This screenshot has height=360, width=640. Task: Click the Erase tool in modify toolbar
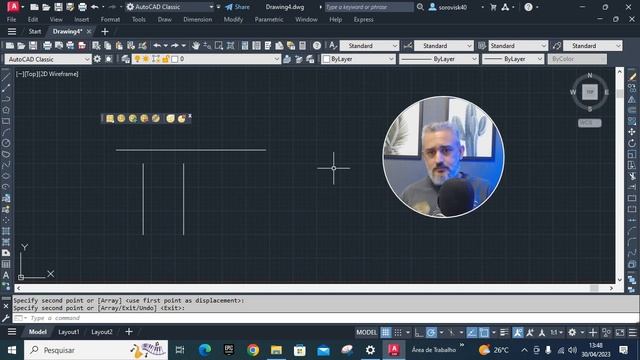pos(632,77)
